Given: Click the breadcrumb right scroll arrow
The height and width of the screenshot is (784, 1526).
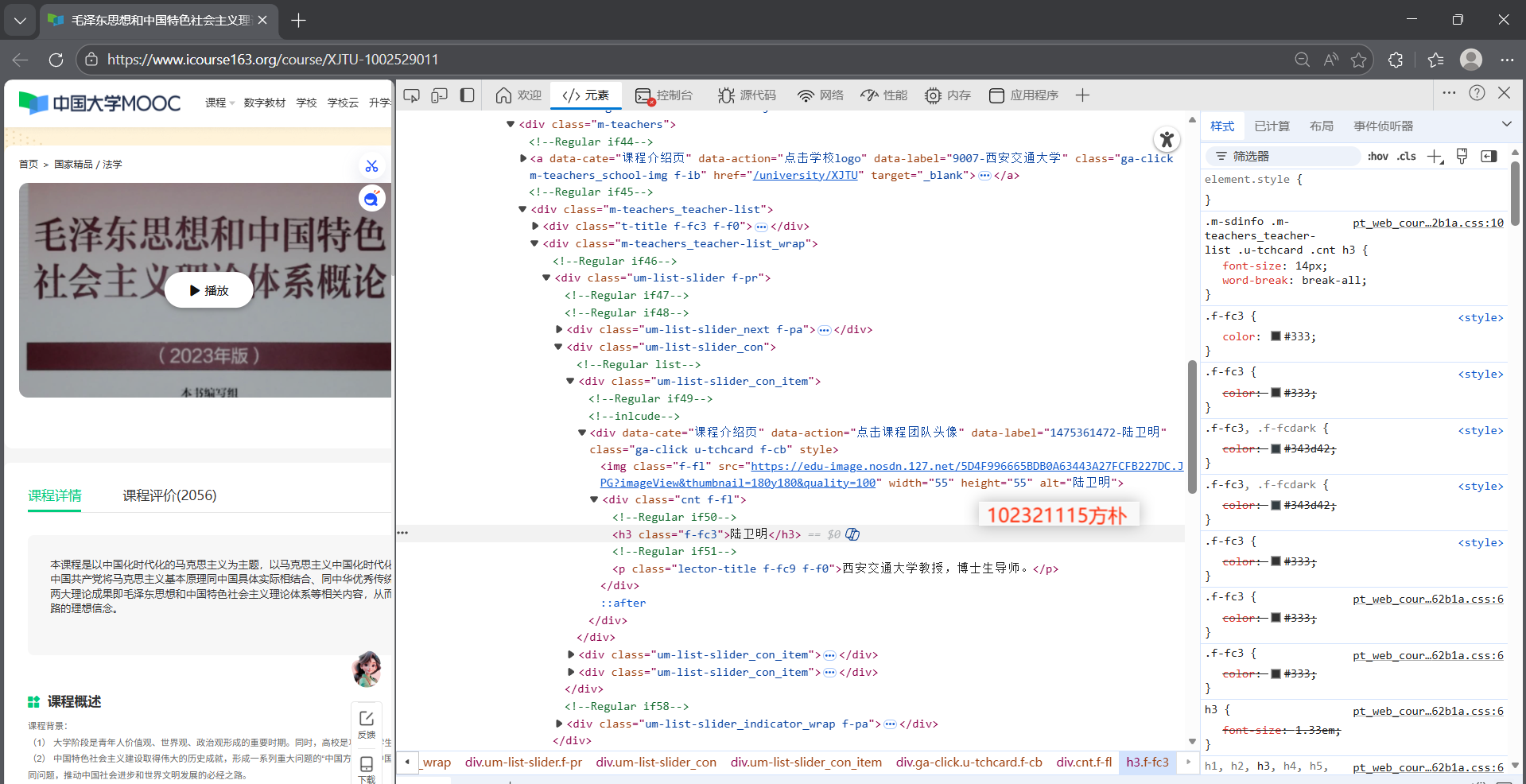Looking at the screenshot, I should point(1189,762).
